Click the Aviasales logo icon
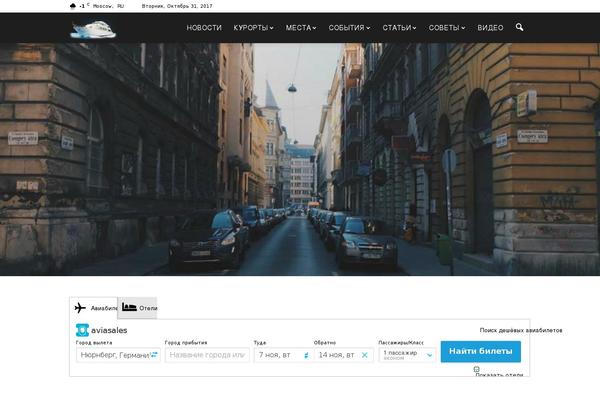 (x=82, y=330)
